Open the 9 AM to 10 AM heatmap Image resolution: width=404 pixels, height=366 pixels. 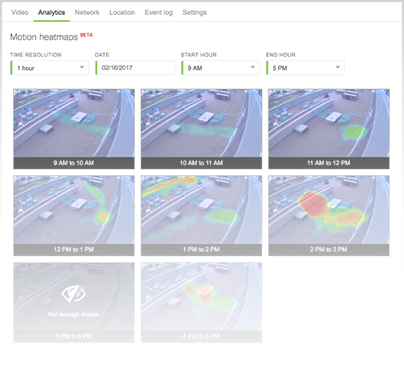[74, 129]
